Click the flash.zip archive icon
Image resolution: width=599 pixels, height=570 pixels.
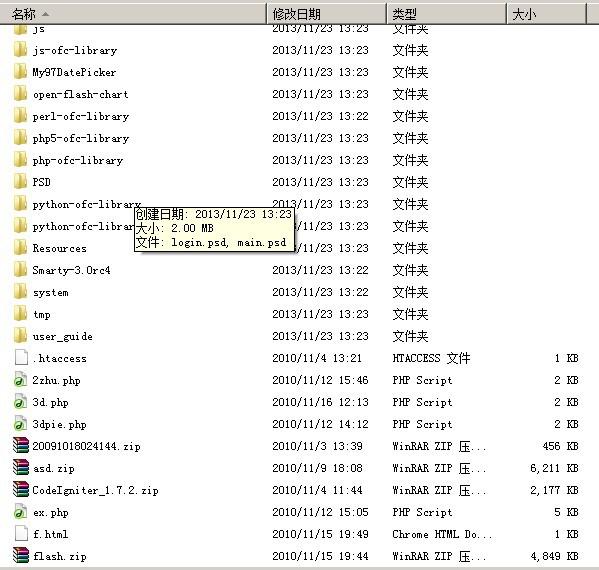point(21,556)
